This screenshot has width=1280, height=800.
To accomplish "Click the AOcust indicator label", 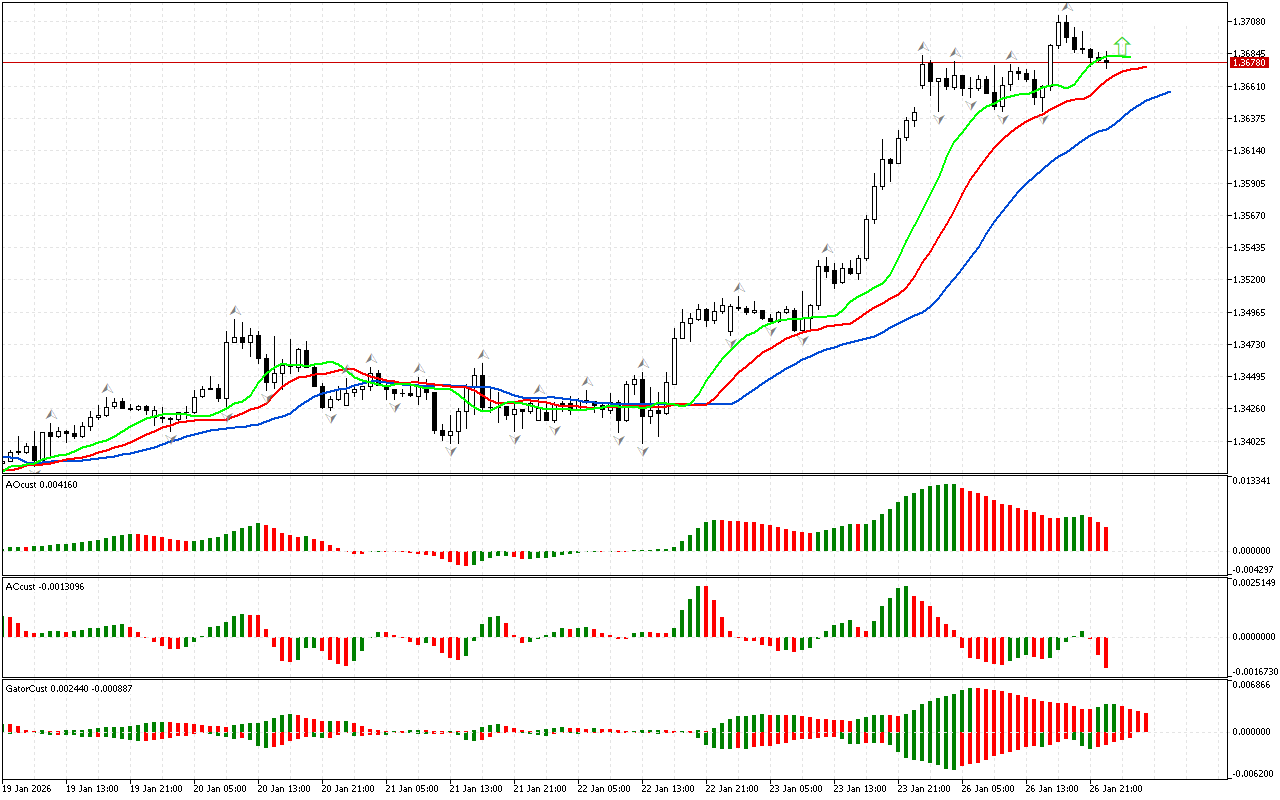I will tap(41, 485).
